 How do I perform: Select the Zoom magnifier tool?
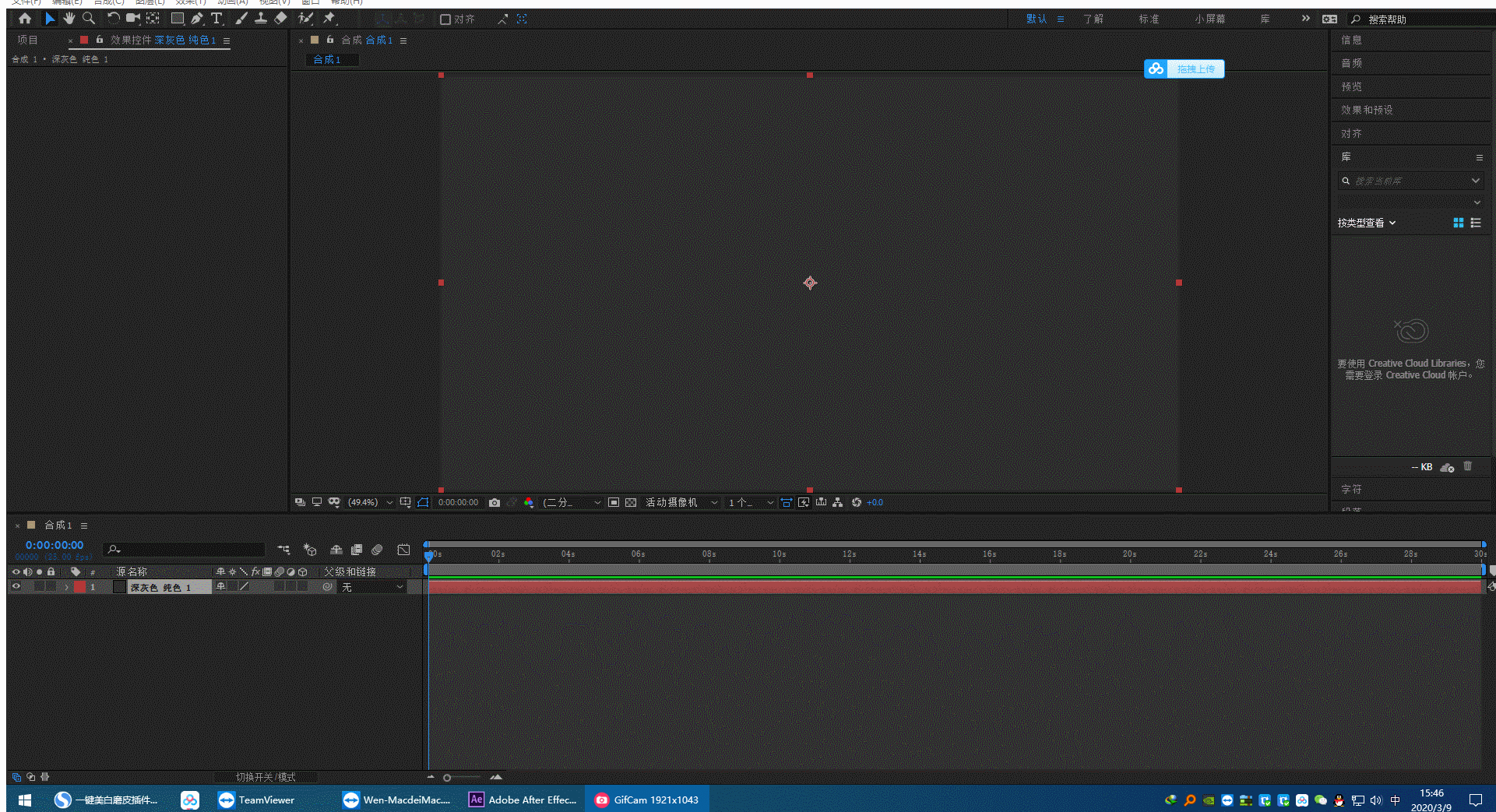(x=89, y=19)
